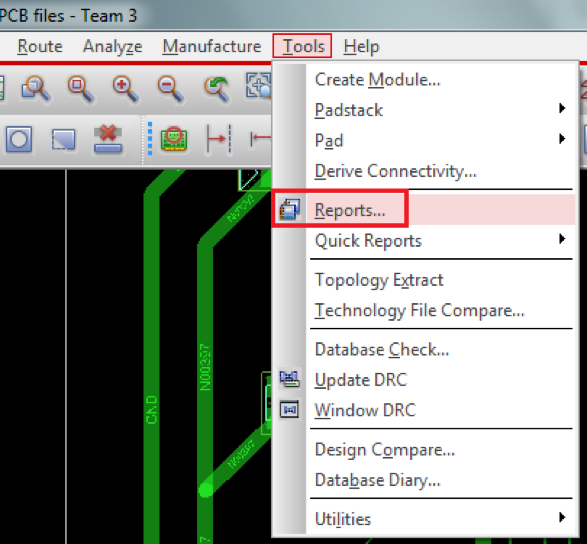This screenshot has height=544, width=587.
Task: Open the Analyze menu
Action: [x=112, y=46]
